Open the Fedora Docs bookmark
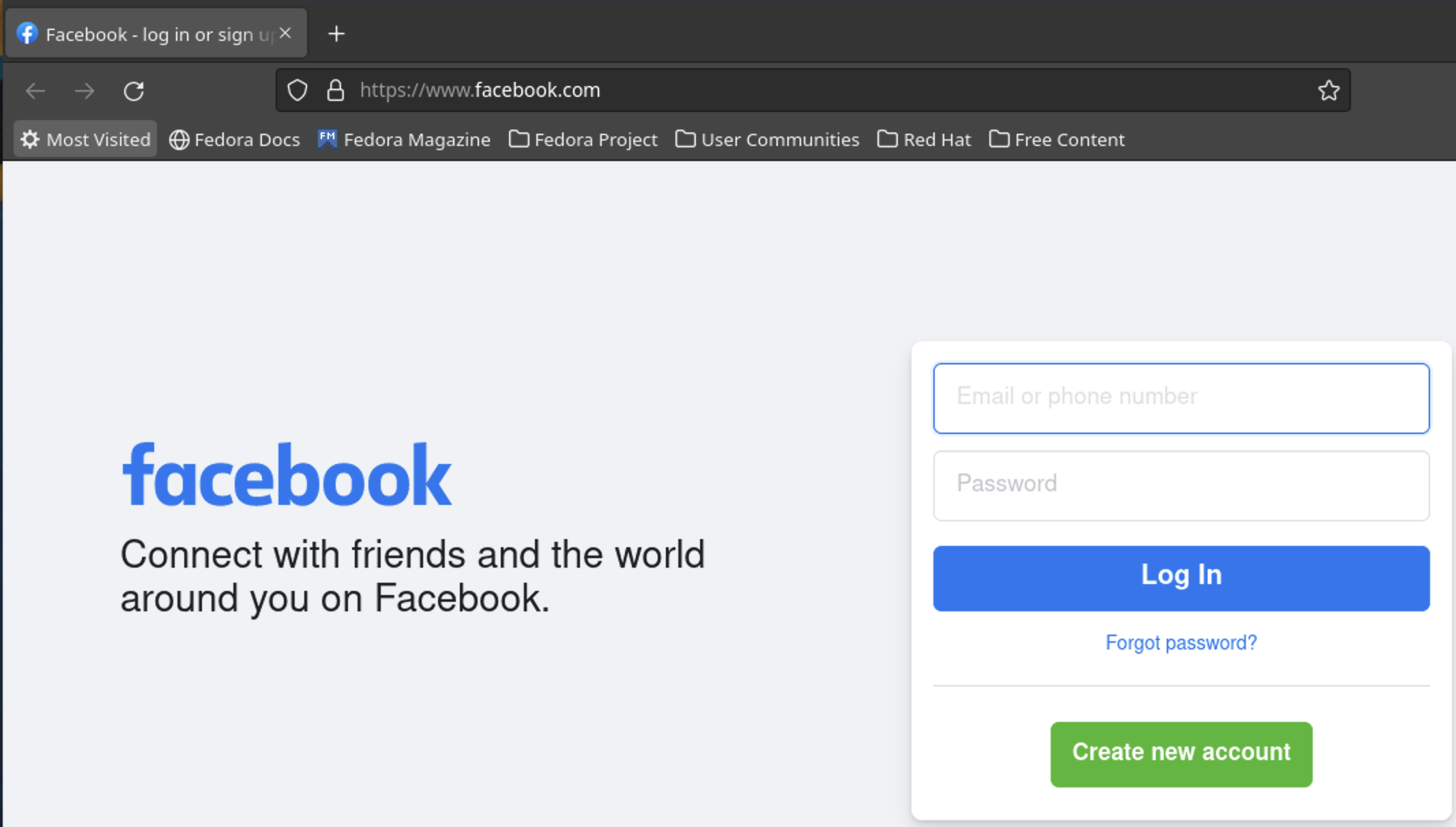The width and height of the screenshot is (1456, 827). click(235, 139)
